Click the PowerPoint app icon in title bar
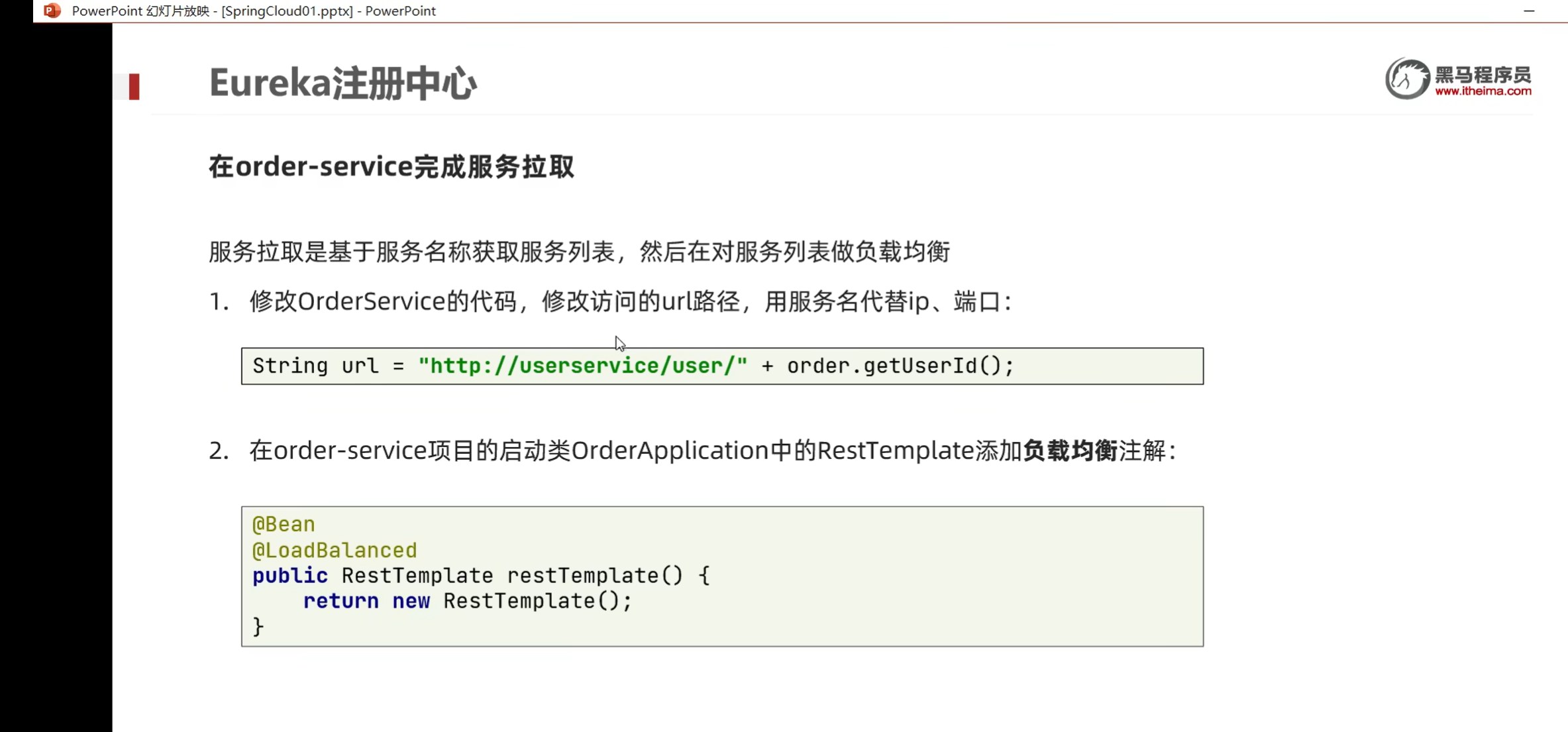 click(52, 11)
